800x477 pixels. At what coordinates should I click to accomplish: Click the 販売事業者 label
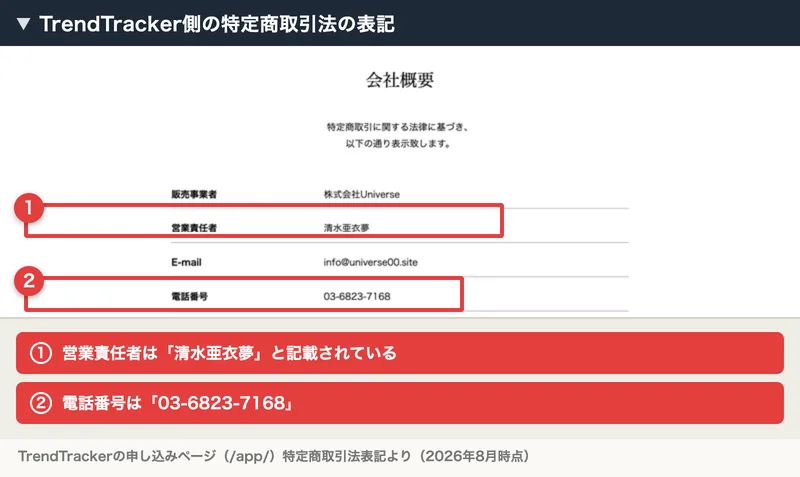(194, 194)
